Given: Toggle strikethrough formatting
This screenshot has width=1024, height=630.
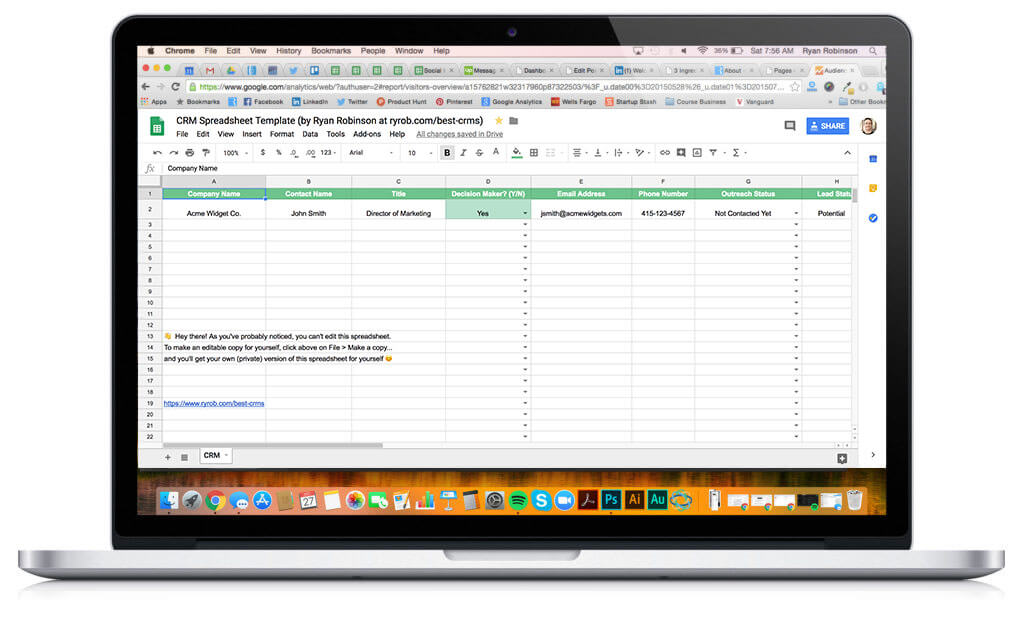Looking at the screenshot, I should [x=478, y=152].
